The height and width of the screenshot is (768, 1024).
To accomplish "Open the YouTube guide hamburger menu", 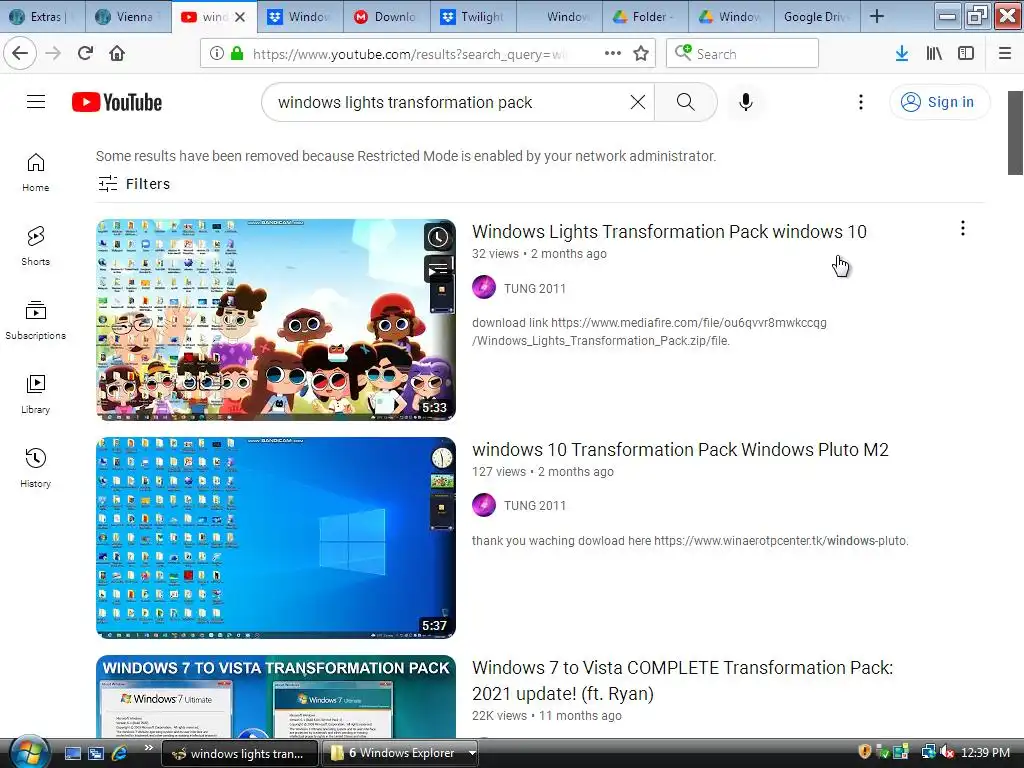I will [36, 102].
